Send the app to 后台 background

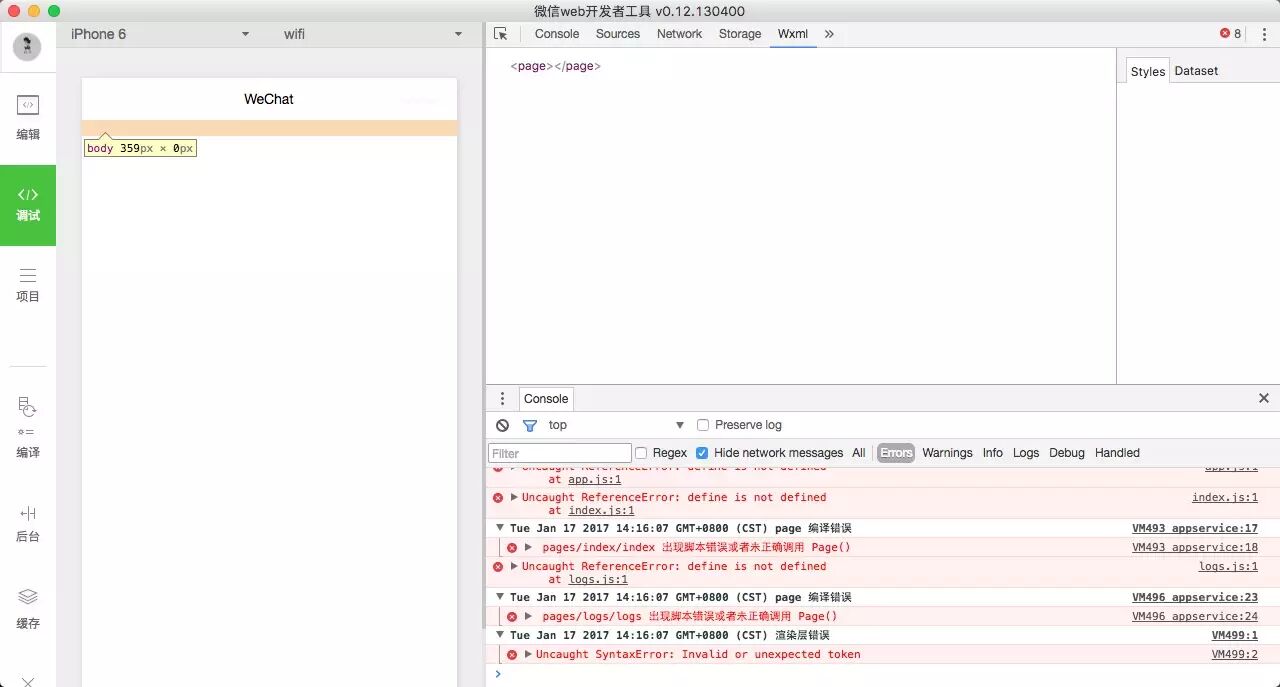[x=28, y=525]
